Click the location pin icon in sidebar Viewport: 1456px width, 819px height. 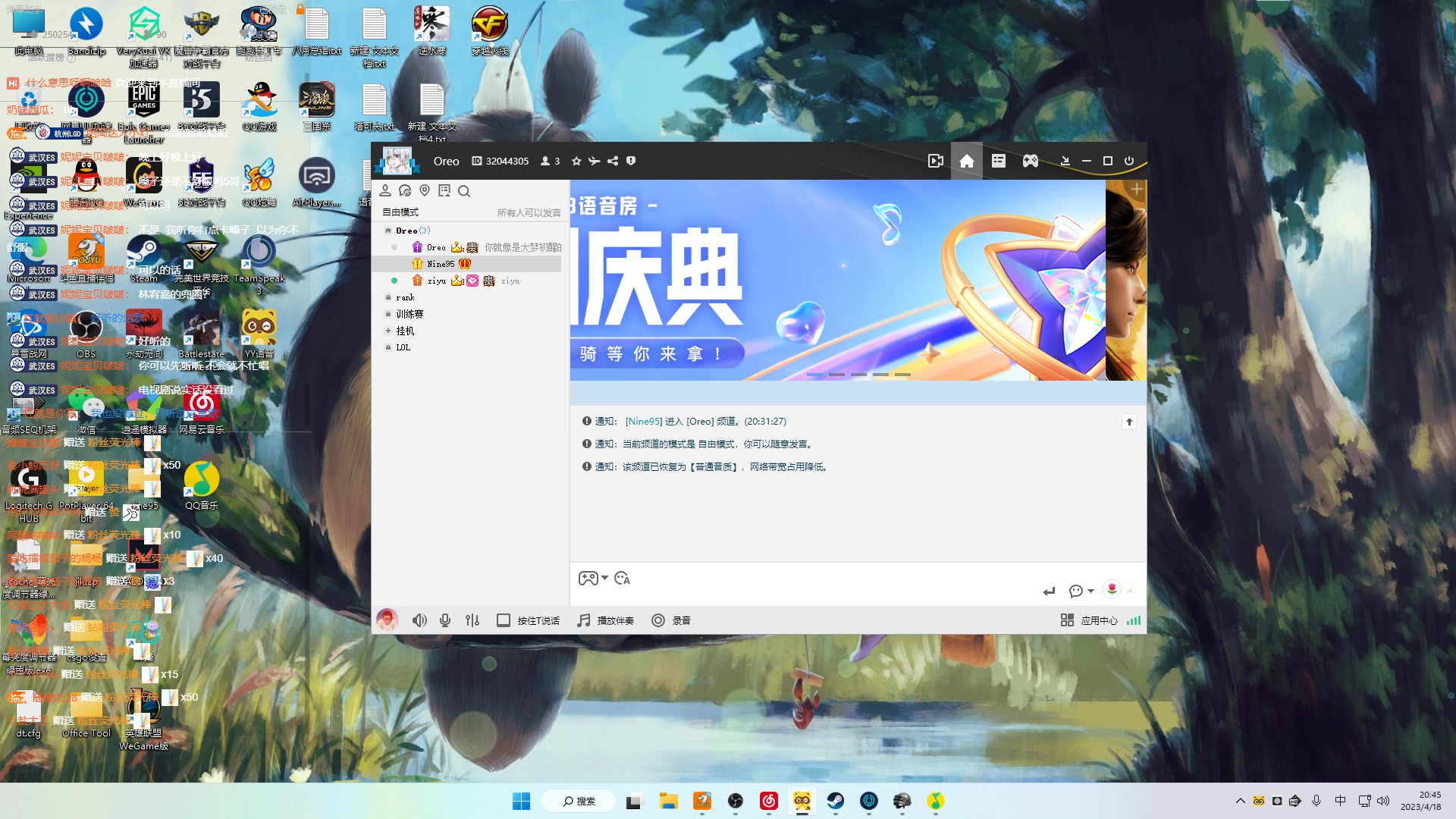(x=425, y=191)
